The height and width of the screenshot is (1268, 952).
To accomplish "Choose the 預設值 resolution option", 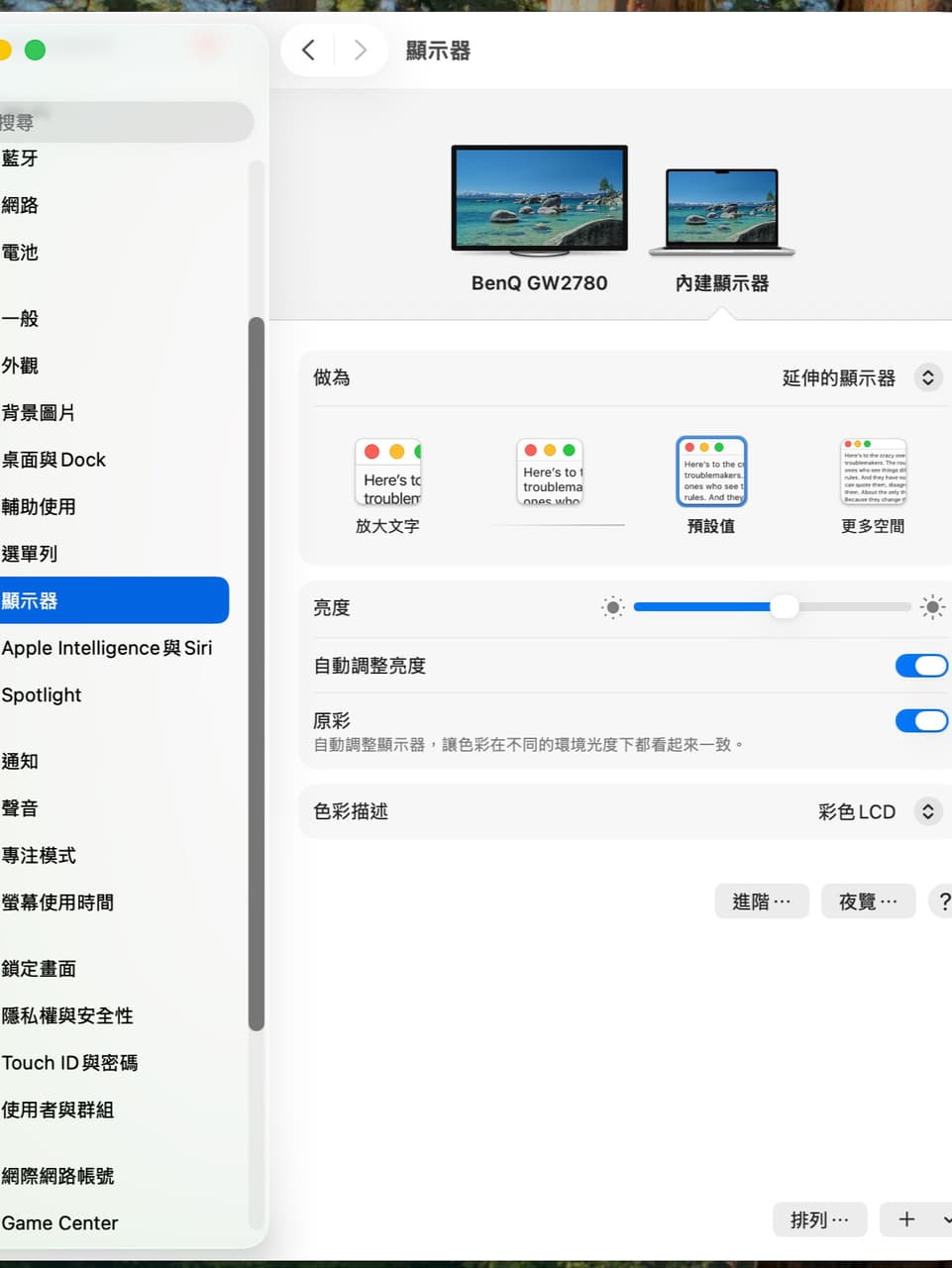I will (711, 473).
